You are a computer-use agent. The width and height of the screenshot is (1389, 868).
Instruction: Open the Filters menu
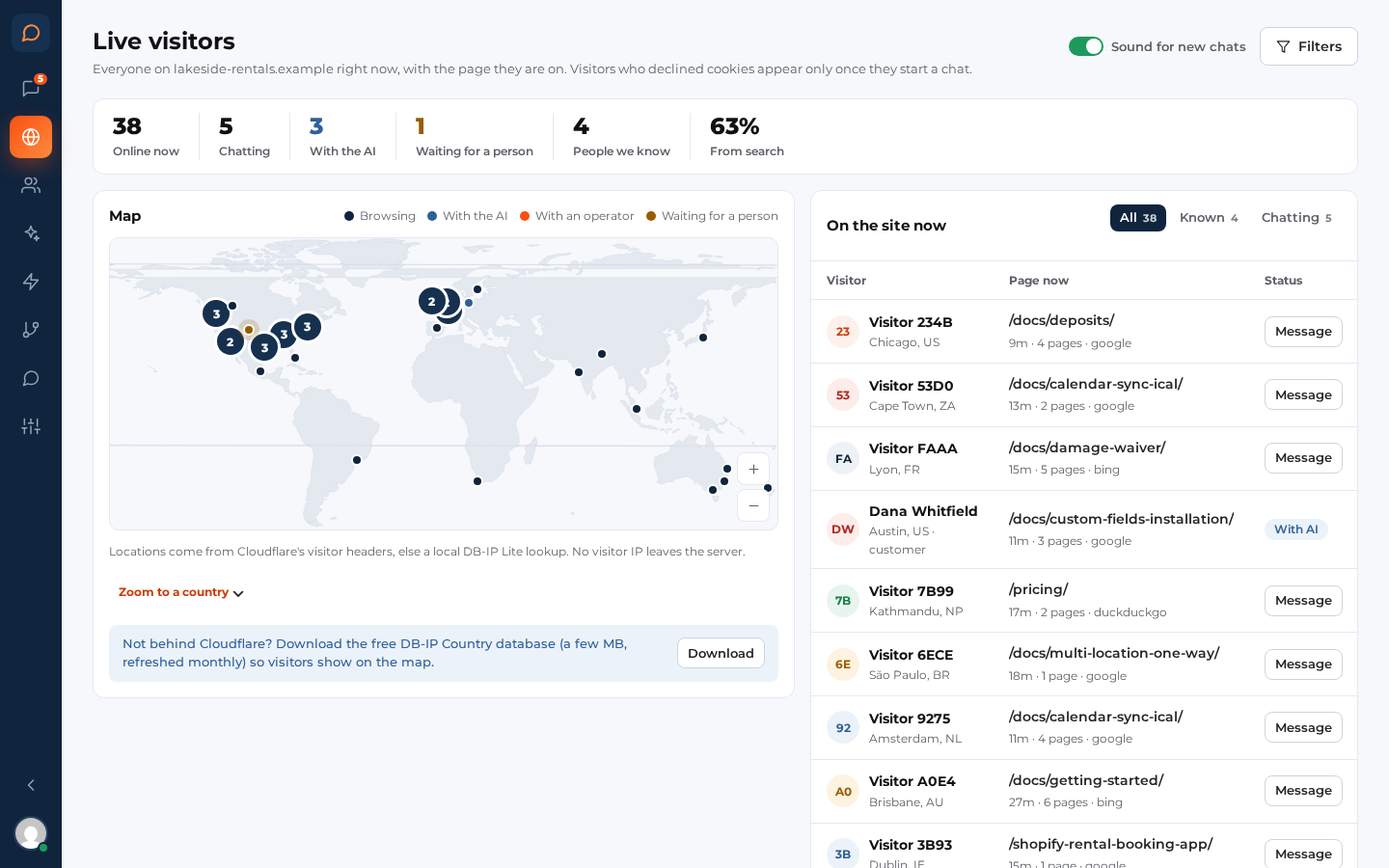click(x=1309, y=46)
